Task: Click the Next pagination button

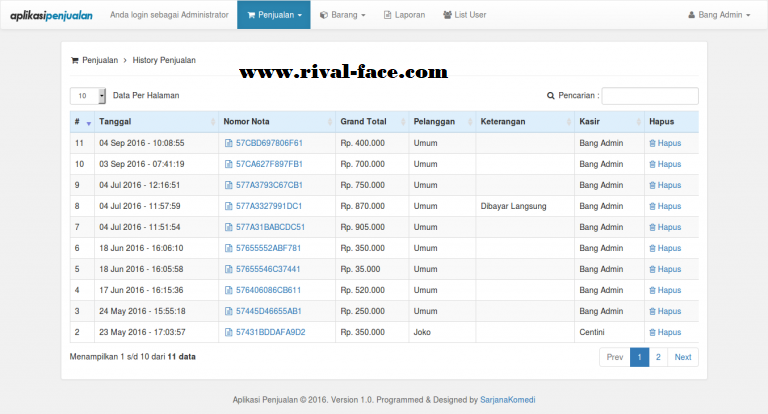Action: [683, 357]
